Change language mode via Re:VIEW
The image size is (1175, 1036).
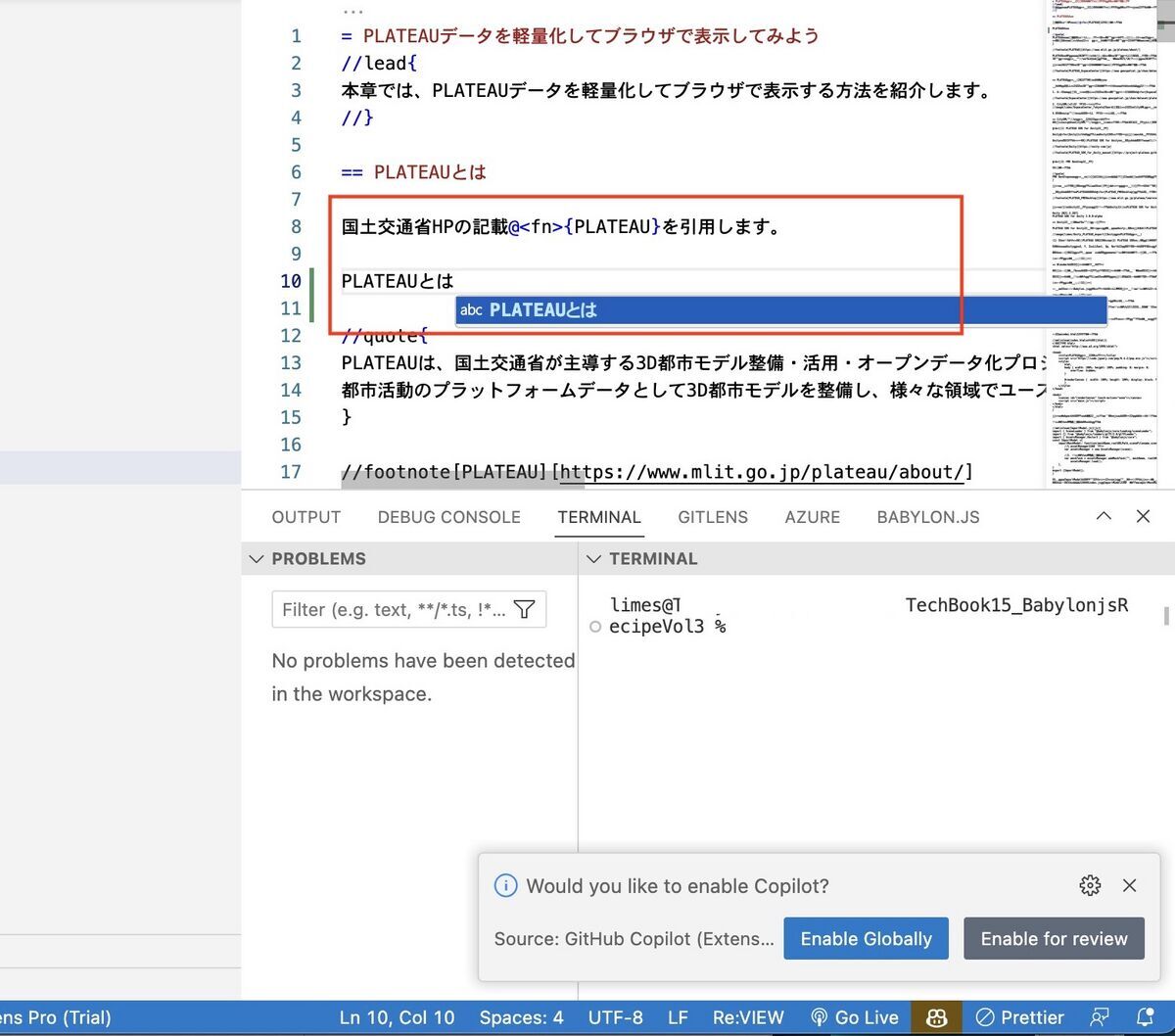[x=748, y=1017]
